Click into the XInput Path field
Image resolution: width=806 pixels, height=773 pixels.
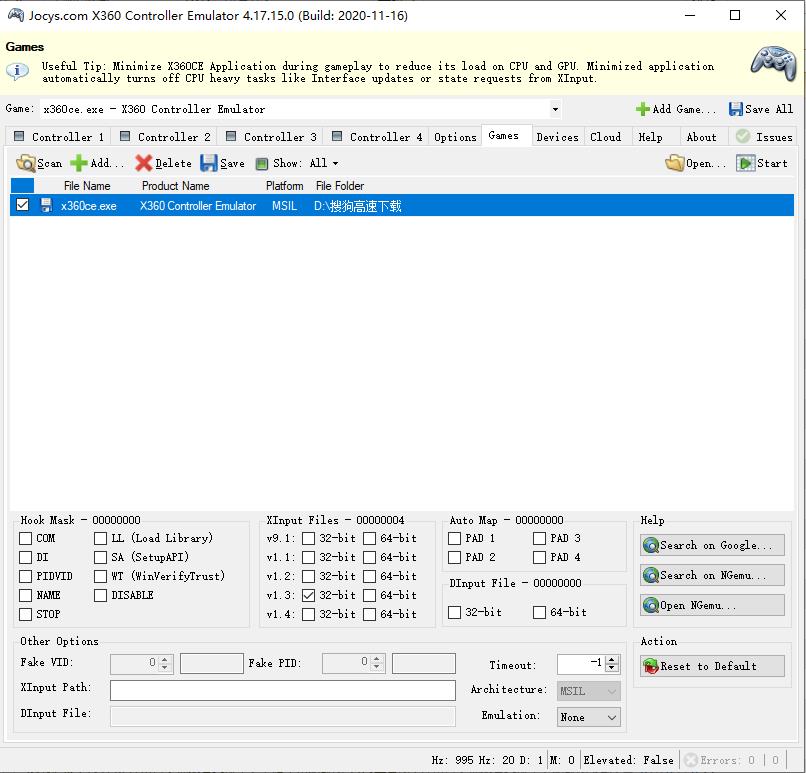tap(283, 690)
